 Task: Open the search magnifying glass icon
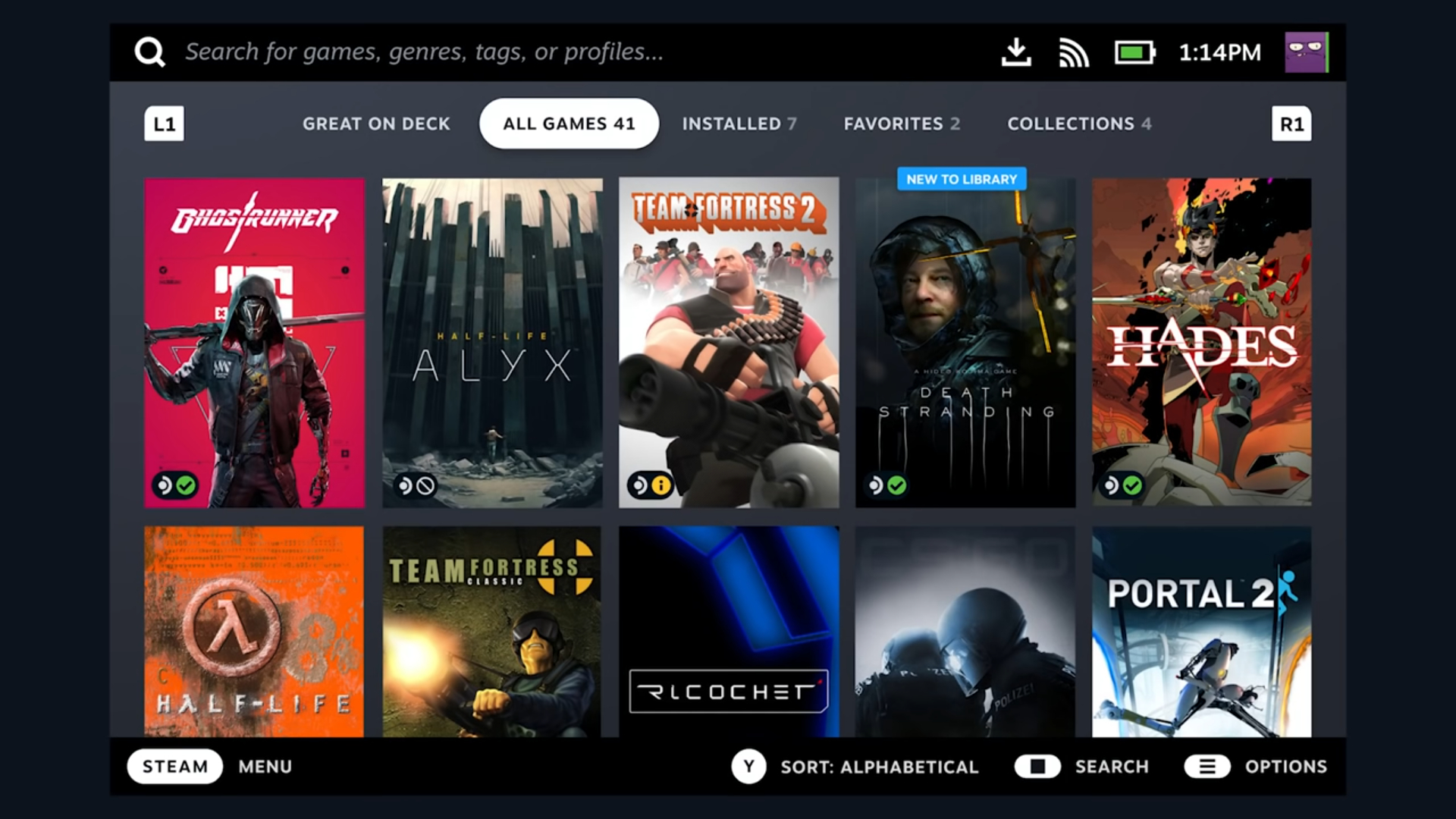[150, 52]
